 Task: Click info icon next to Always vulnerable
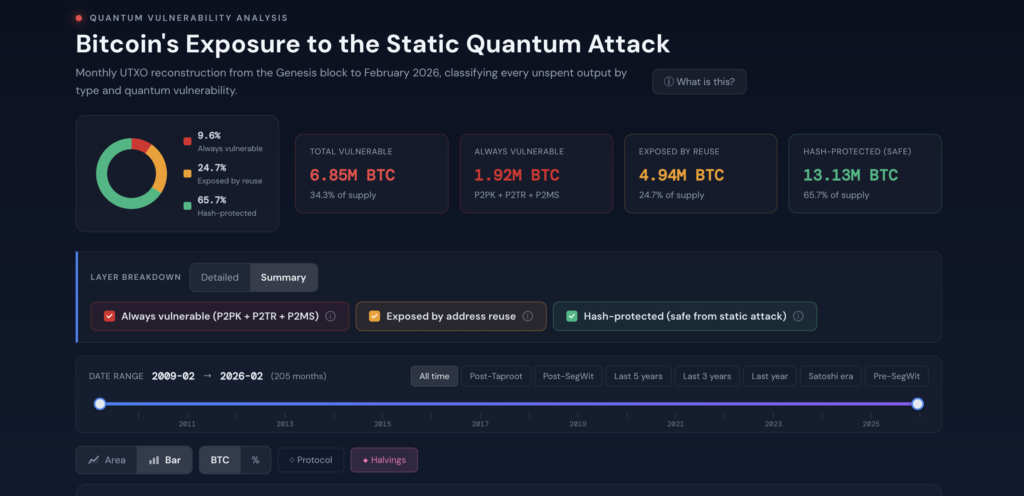[330, 316]
